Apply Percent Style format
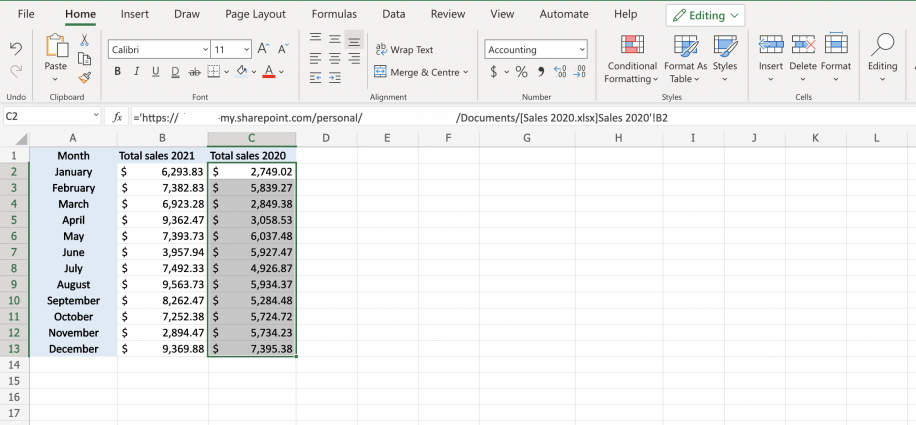 pos(521,72)
